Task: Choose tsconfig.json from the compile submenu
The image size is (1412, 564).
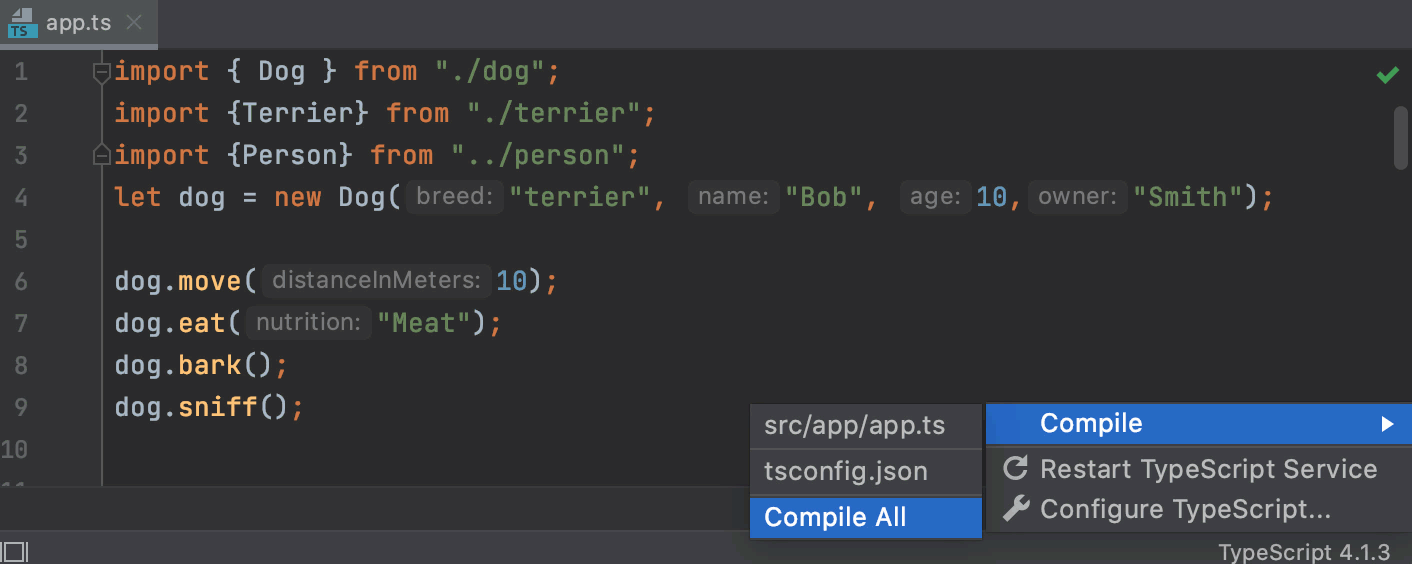Action: point(845,471)
